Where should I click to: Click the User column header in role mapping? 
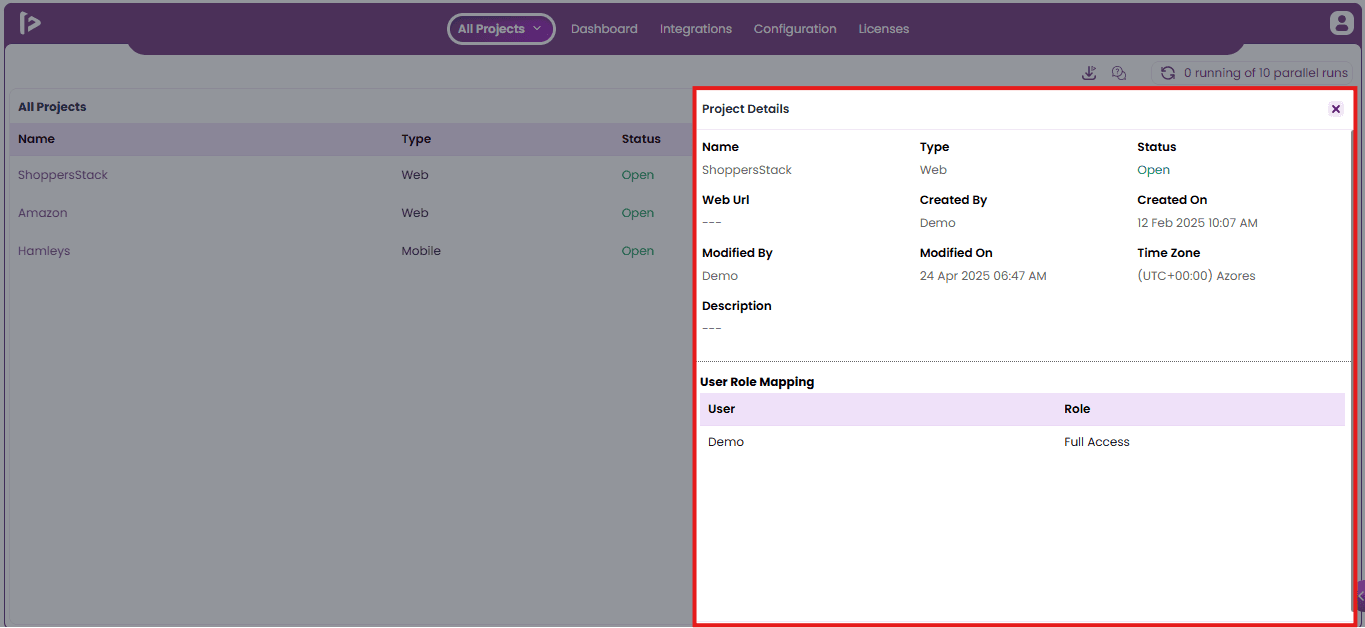[x=721, y=409]
